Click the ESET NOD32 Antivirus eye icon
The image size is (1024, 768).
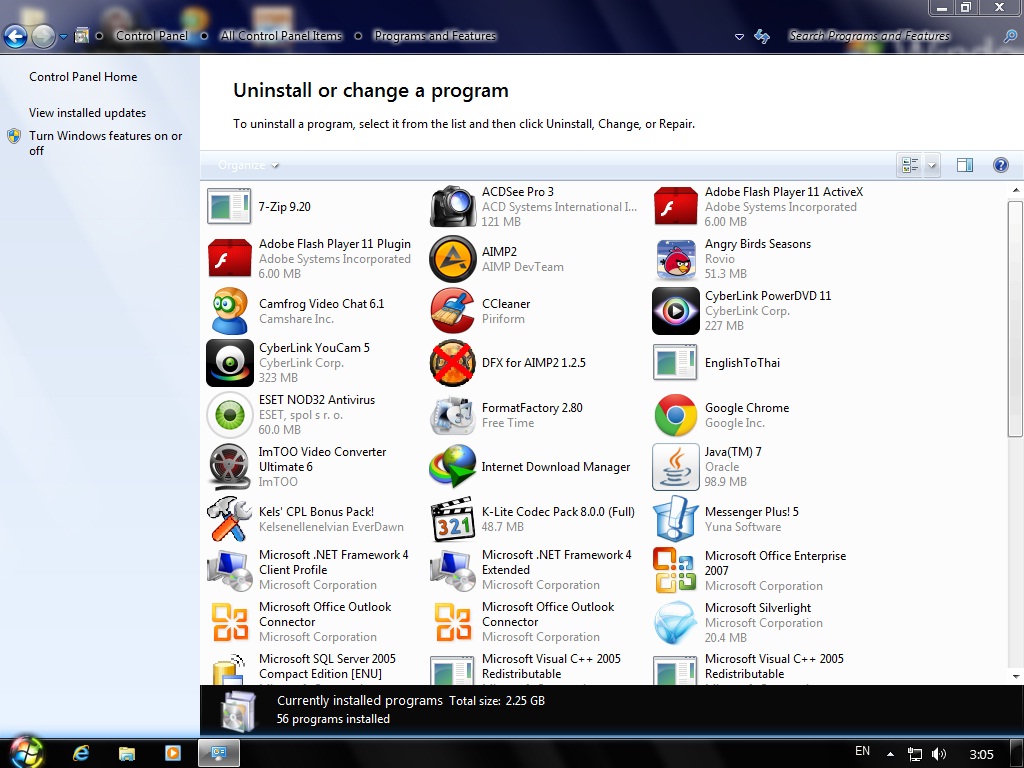[229, 415]
